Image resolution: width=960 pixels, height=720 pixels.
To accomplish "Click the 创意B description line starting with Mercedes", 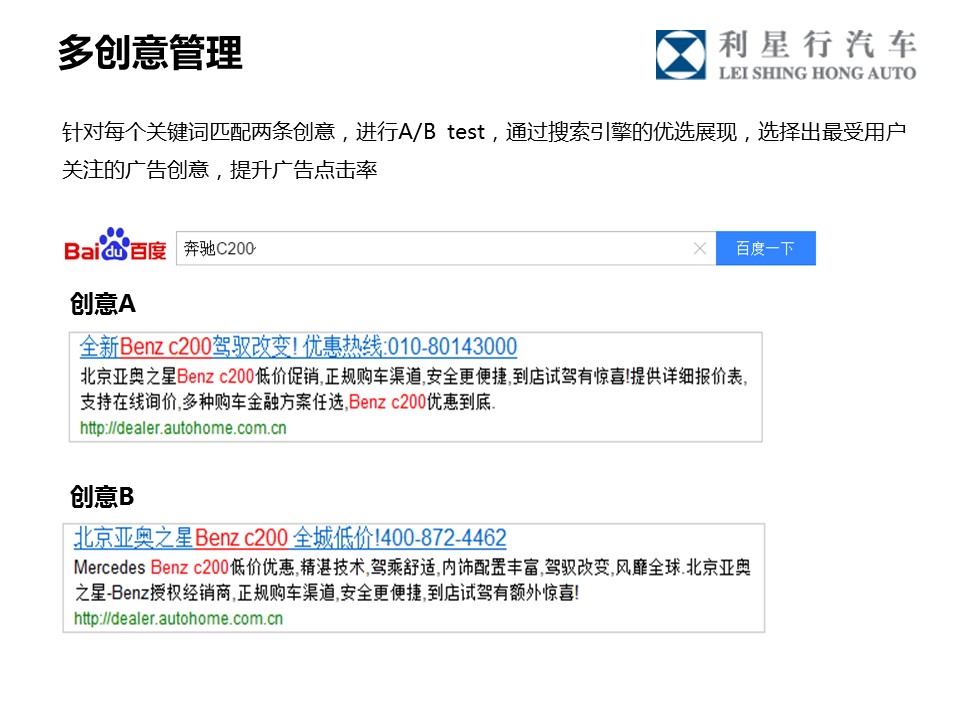I will (x=412, y=567).
